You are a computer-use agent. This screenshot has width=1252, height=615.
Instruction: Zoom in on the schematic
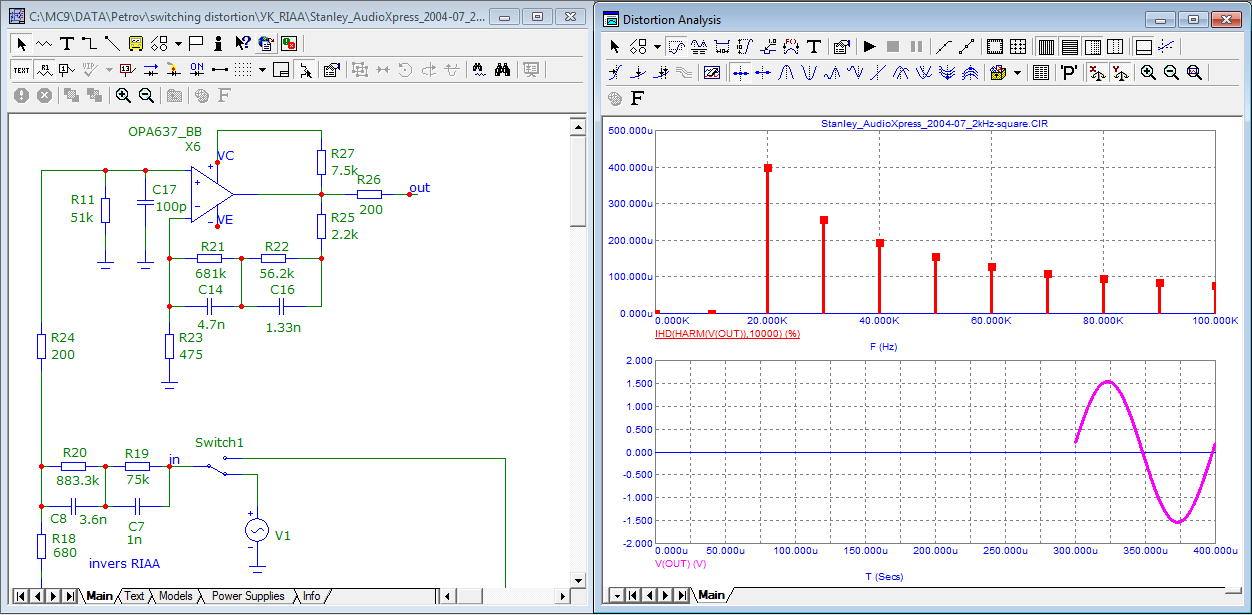tap(123, 95)
